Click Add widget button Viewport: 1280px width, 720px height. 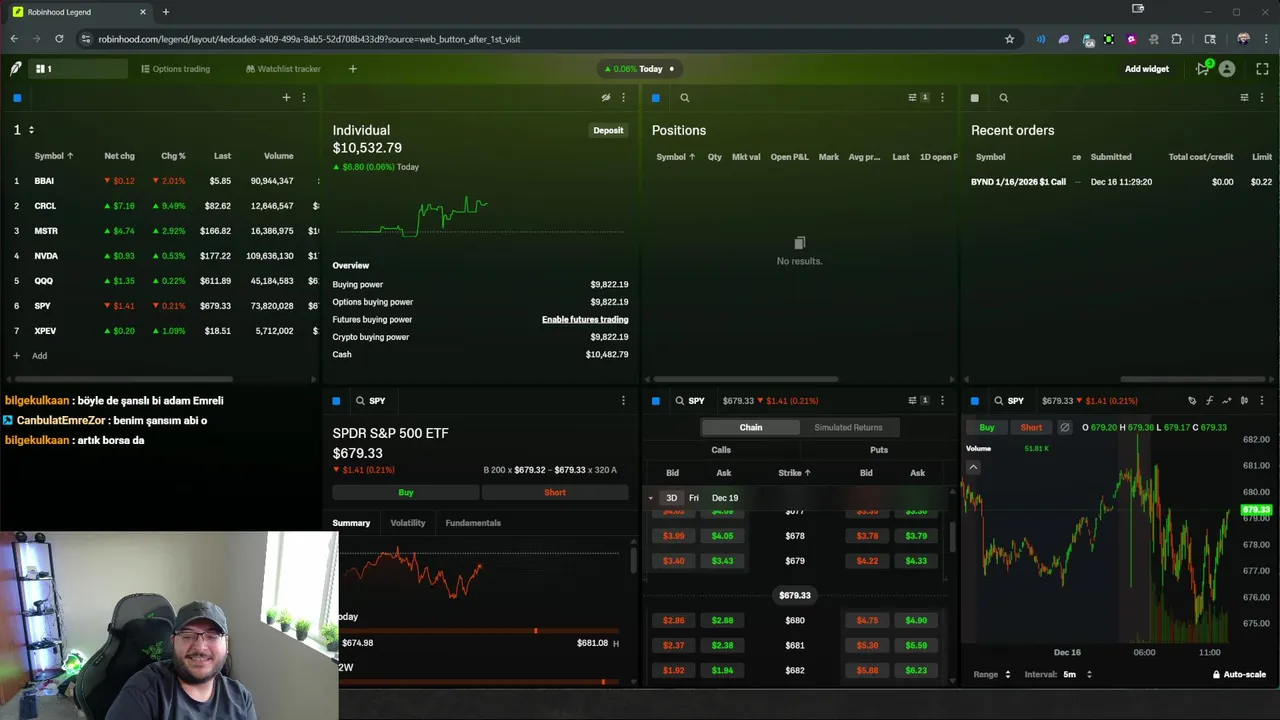click(1147, 69)
